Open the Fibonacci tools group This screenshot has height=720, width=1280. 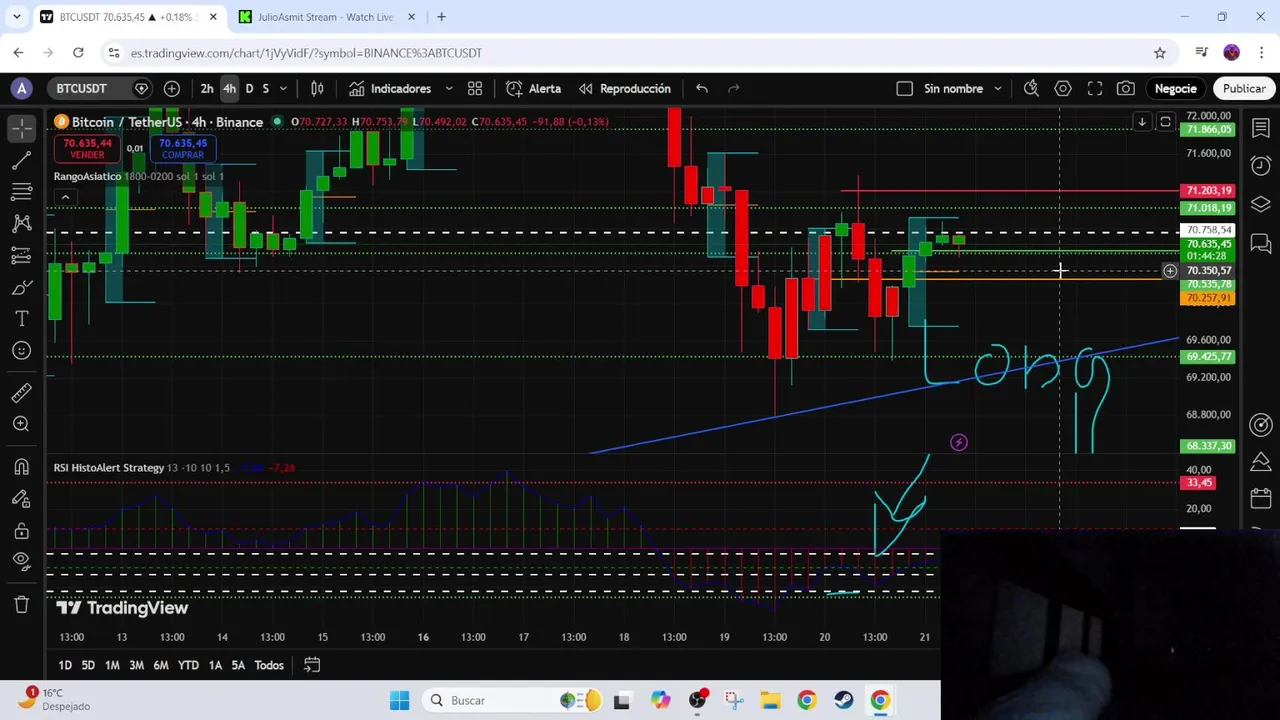coord(22,191)
